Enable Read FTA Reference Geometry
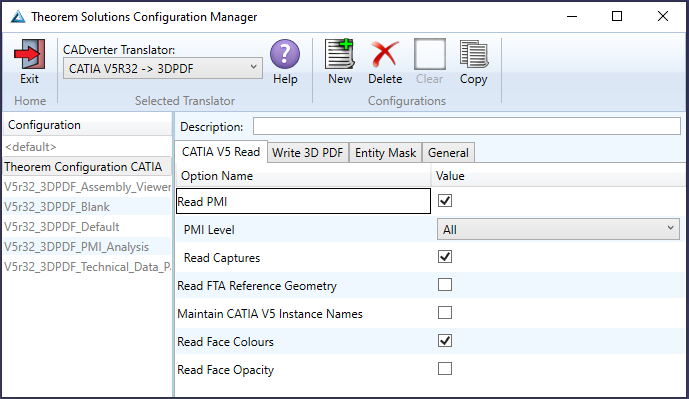Image resolution: width=689 pixels, height=399 pixels. [x=445, y=285]
